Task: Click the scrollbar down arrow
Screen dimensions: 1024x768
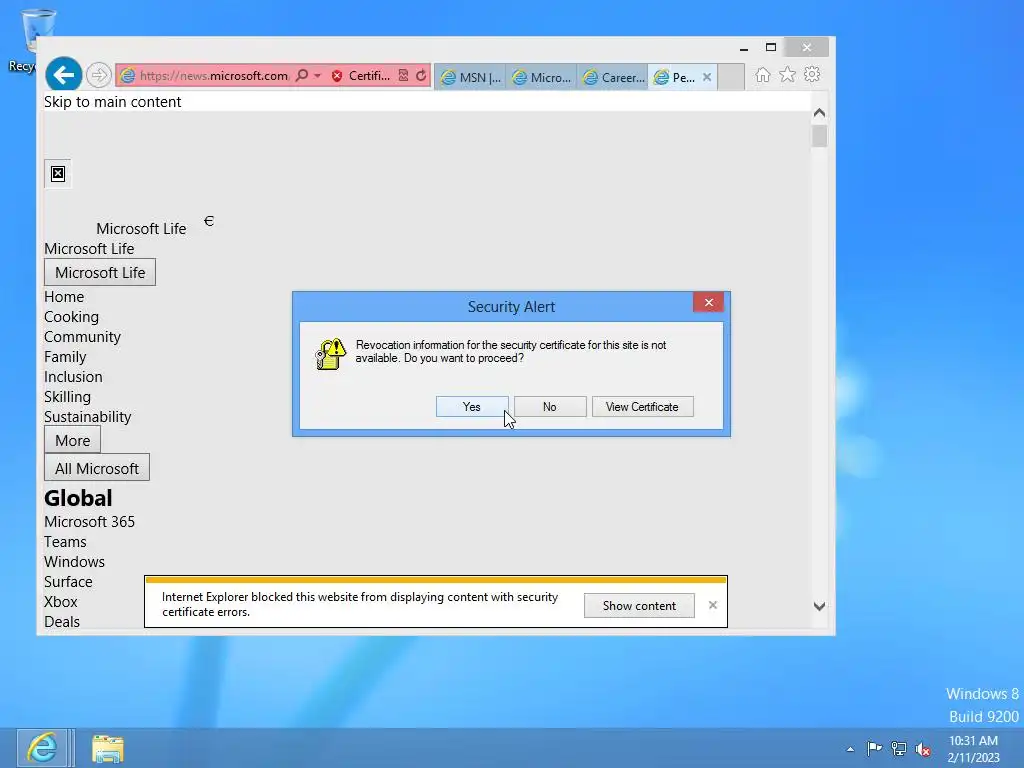Action: pyautogui.click(x=819, y=607)
